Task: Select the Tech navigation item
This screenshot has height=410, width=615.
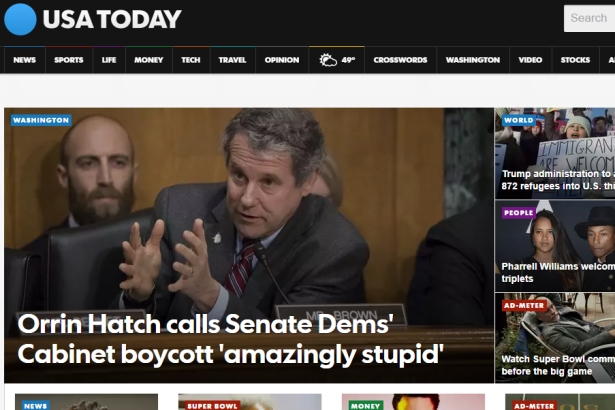Action: (191, 60)
